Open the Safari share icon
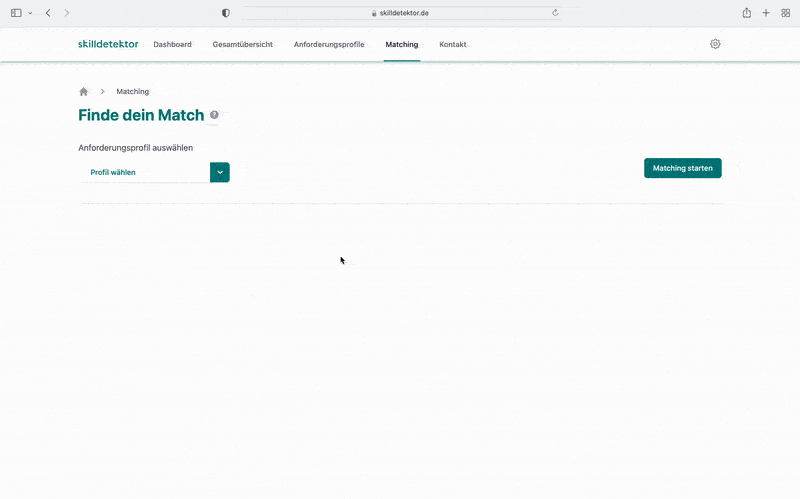Image resolution: width=800 pixels, height=499 pixels. click(x=746, y=13)
